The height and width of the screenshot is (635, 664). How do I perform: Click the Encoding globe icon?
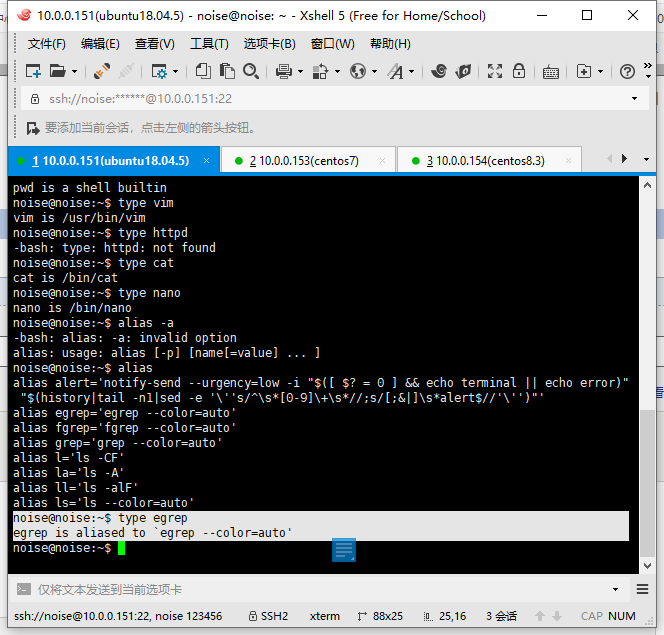358,71
